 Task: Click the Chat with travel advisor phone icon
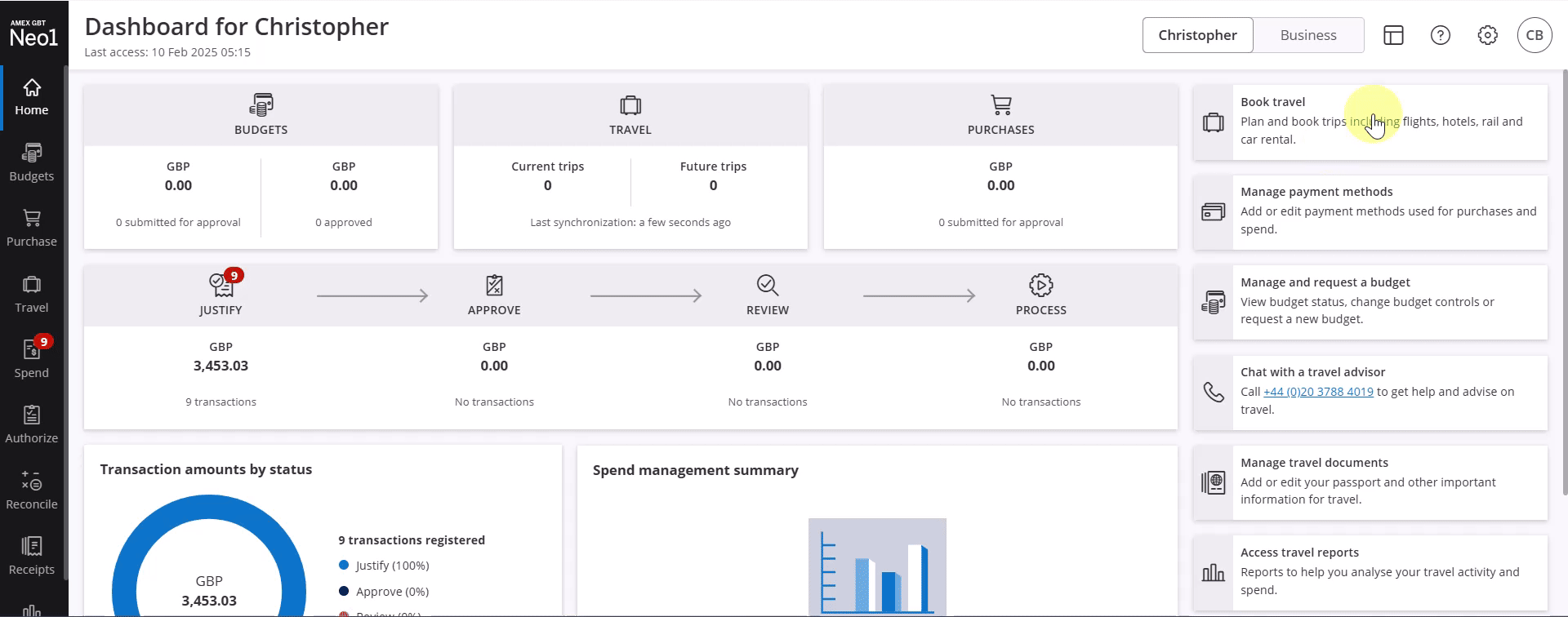tap(1214, 393)
